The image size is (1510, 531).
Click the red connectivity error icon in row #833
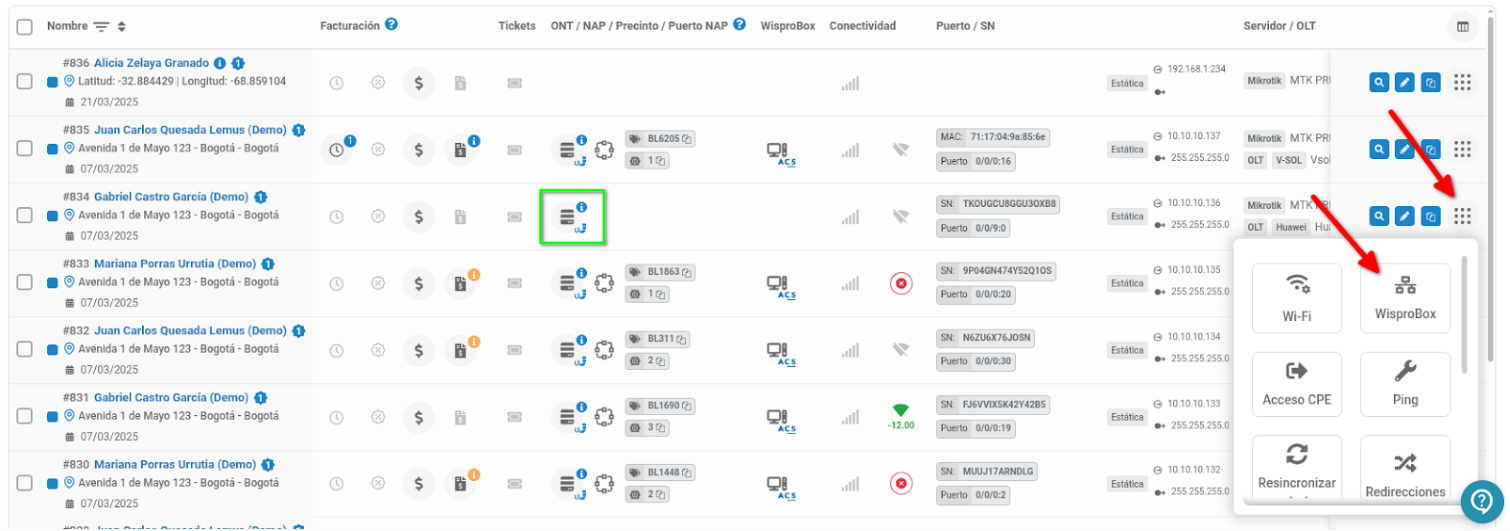pos(901,284)
